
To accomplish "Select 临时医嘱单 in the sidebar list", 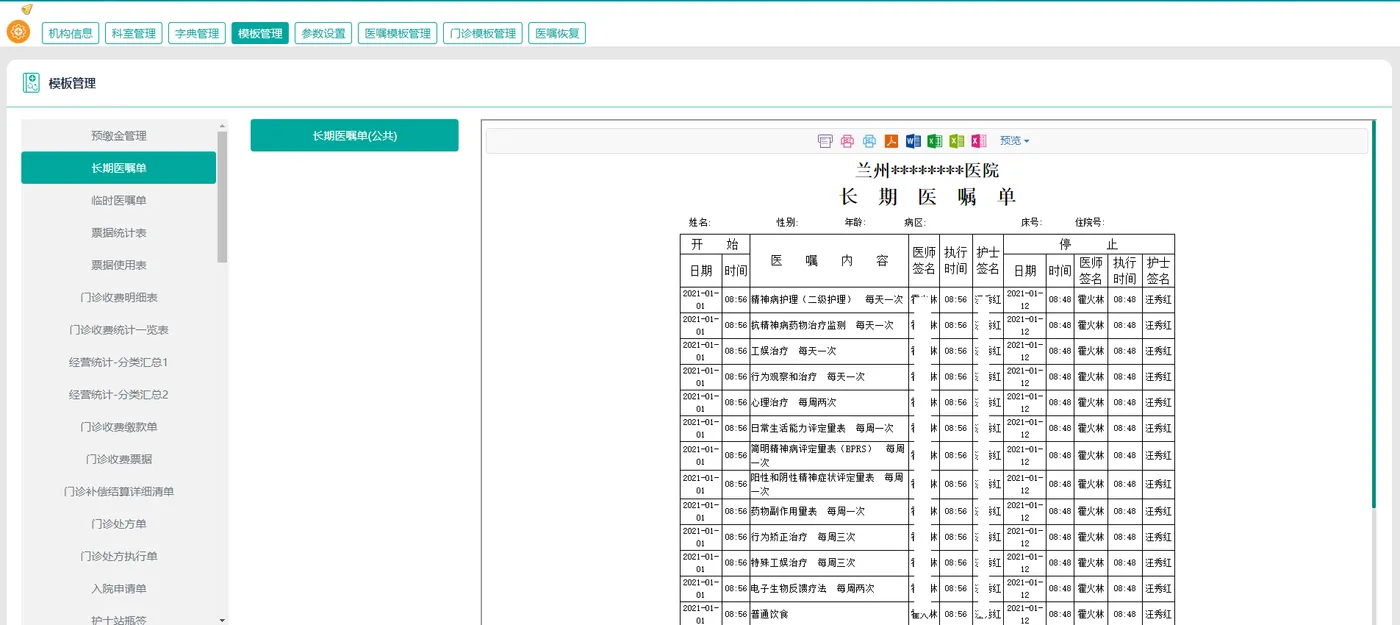I will pos(120,200).
